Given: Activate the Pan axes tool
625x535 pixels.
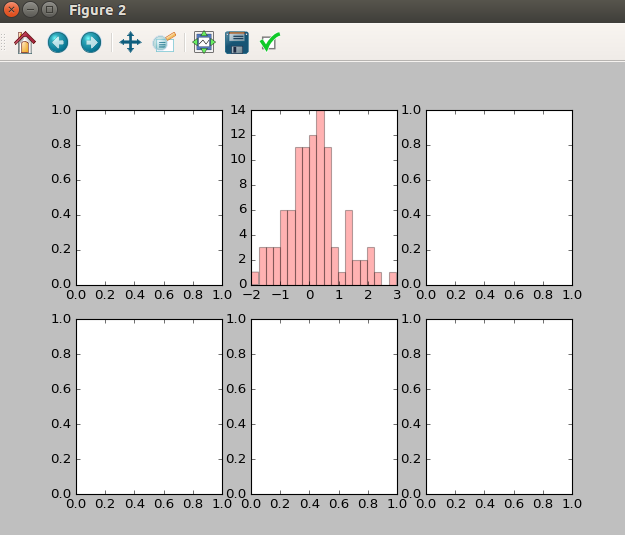Looking at the screenshot, I should tap(130, 42).
